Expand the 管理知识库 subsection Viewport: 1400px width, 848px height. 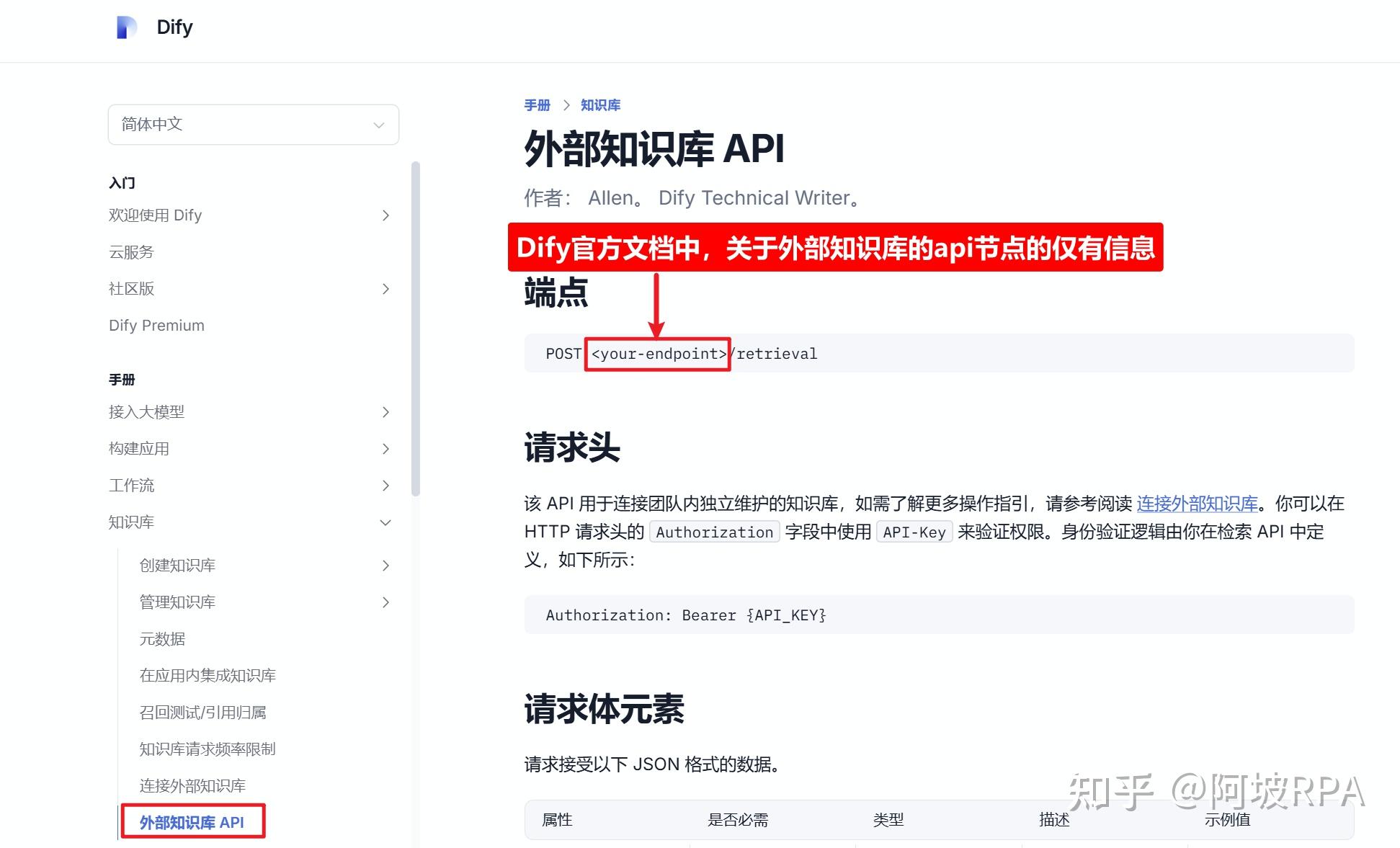point(386,602)
